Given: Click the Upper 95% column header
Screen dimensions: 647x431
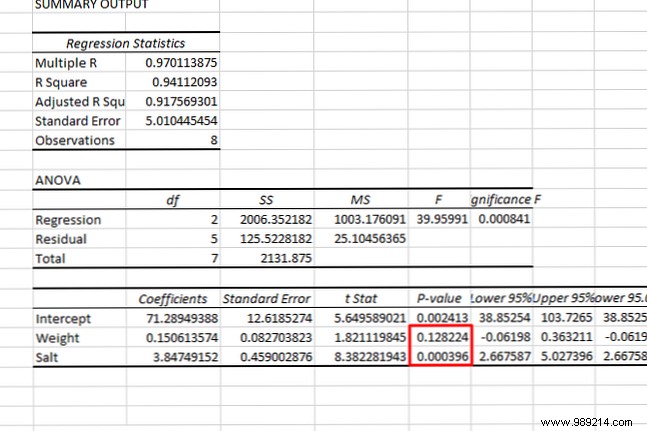Looking at the screenshot, I should click(563, 298).
